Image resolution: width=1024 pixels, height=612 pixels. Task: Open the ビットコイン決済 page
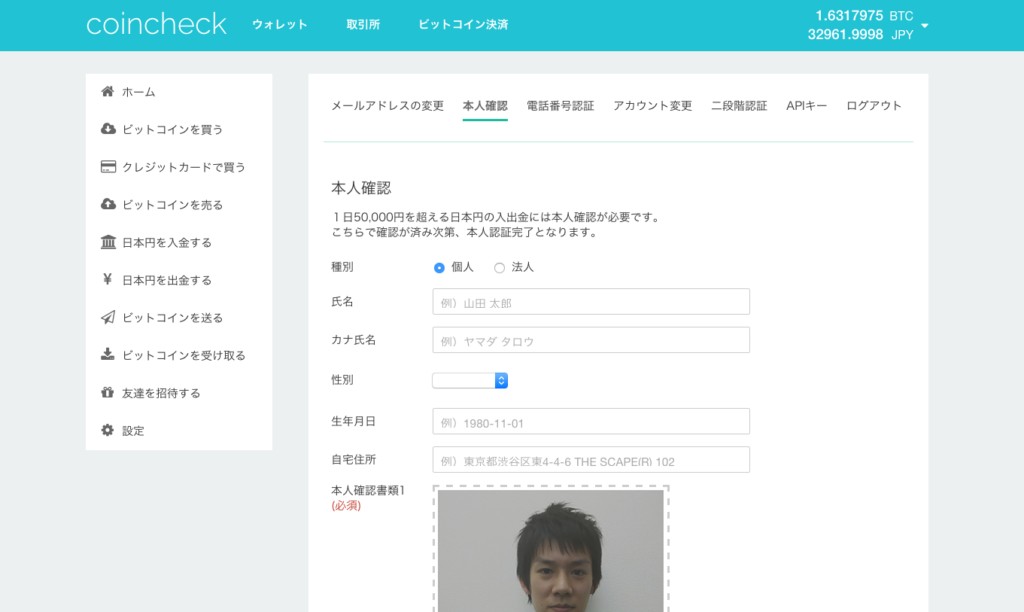click(x=462, y=24)
